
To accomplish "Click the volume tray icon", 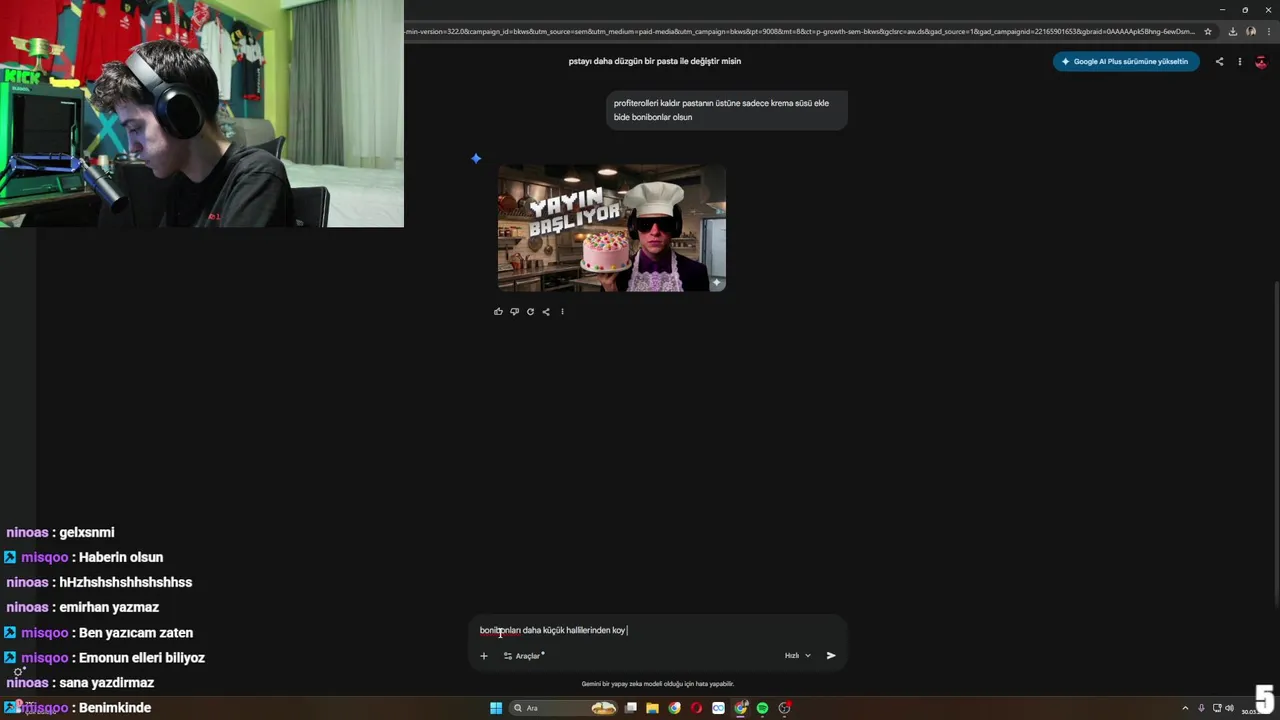I will click(x=1229, y=708).
